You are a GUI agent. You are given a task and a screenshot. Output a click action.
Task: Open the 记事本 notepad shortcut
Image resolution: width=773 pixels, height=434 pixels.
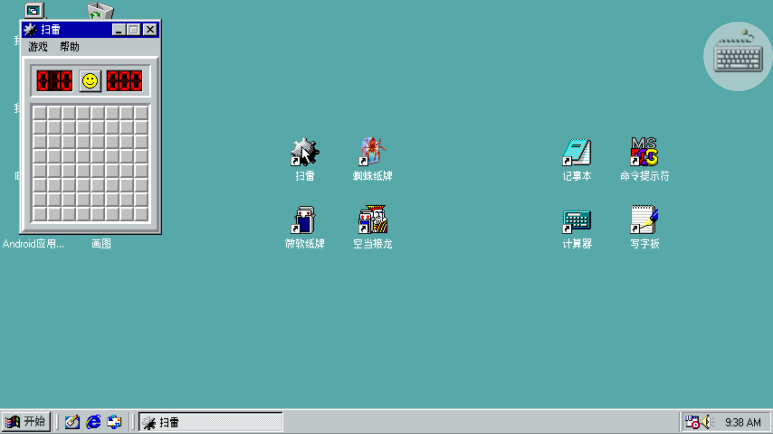click(576, 153)
